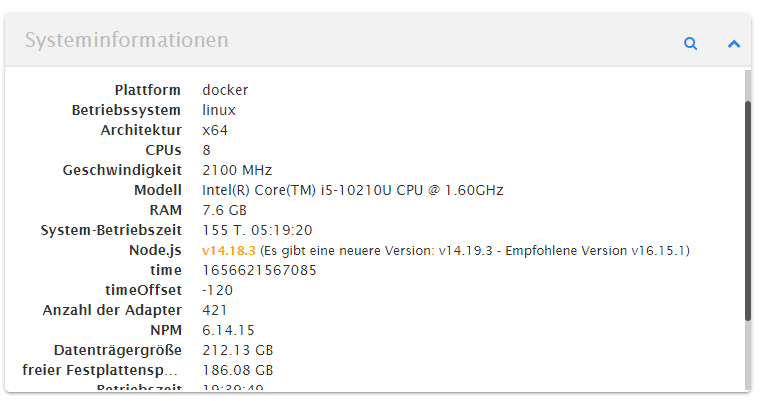Click the Systeminformationen panel title
The width and height of the screenshot is (762, 401).
pos(127,40)
